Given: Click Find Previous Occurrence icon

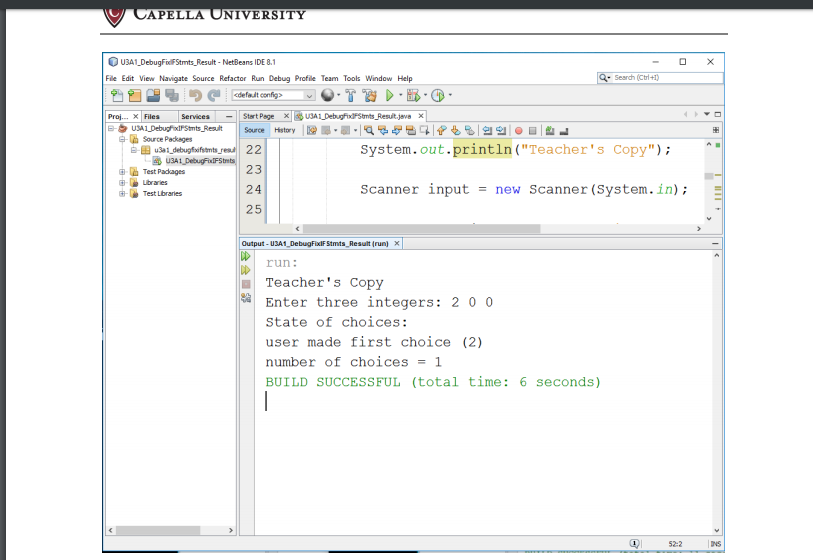Looking at the screenshot, I should tap(383, 130).
